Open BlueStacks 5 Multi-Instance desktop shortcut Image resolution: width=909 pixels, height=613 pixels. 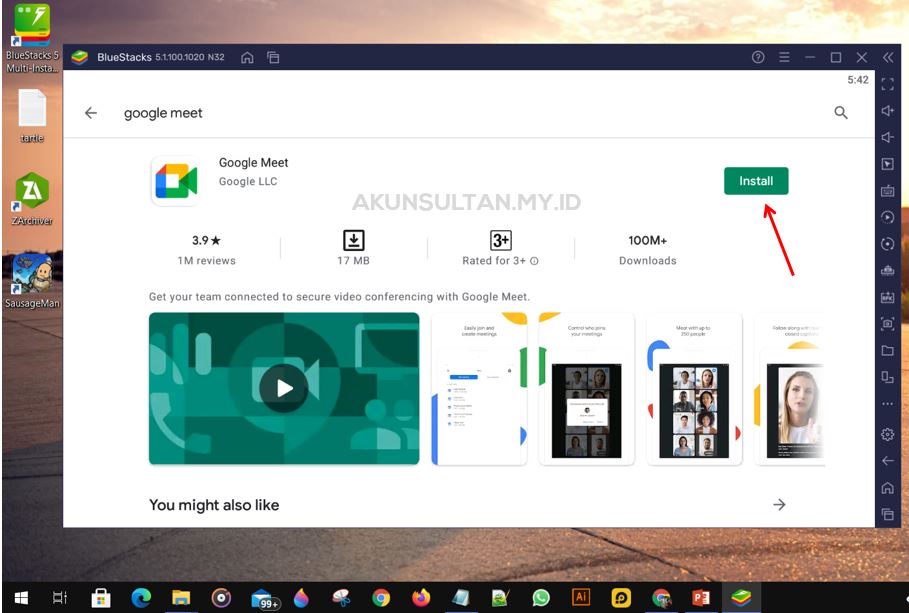pos(32,38)
